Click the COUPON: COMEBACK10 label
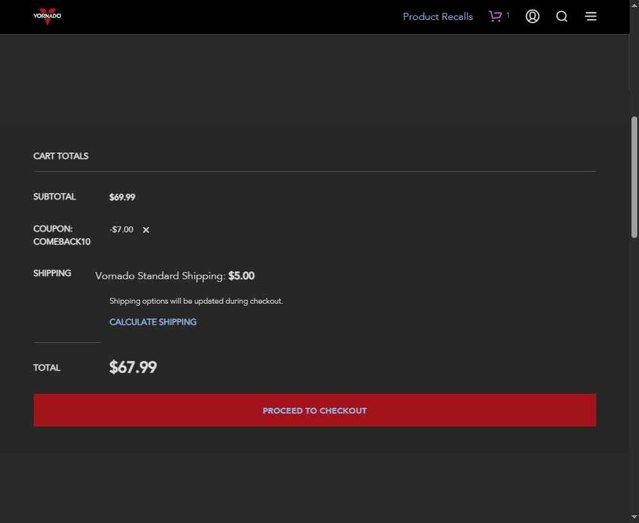The image size is (639, 523). tap(62, 235)
